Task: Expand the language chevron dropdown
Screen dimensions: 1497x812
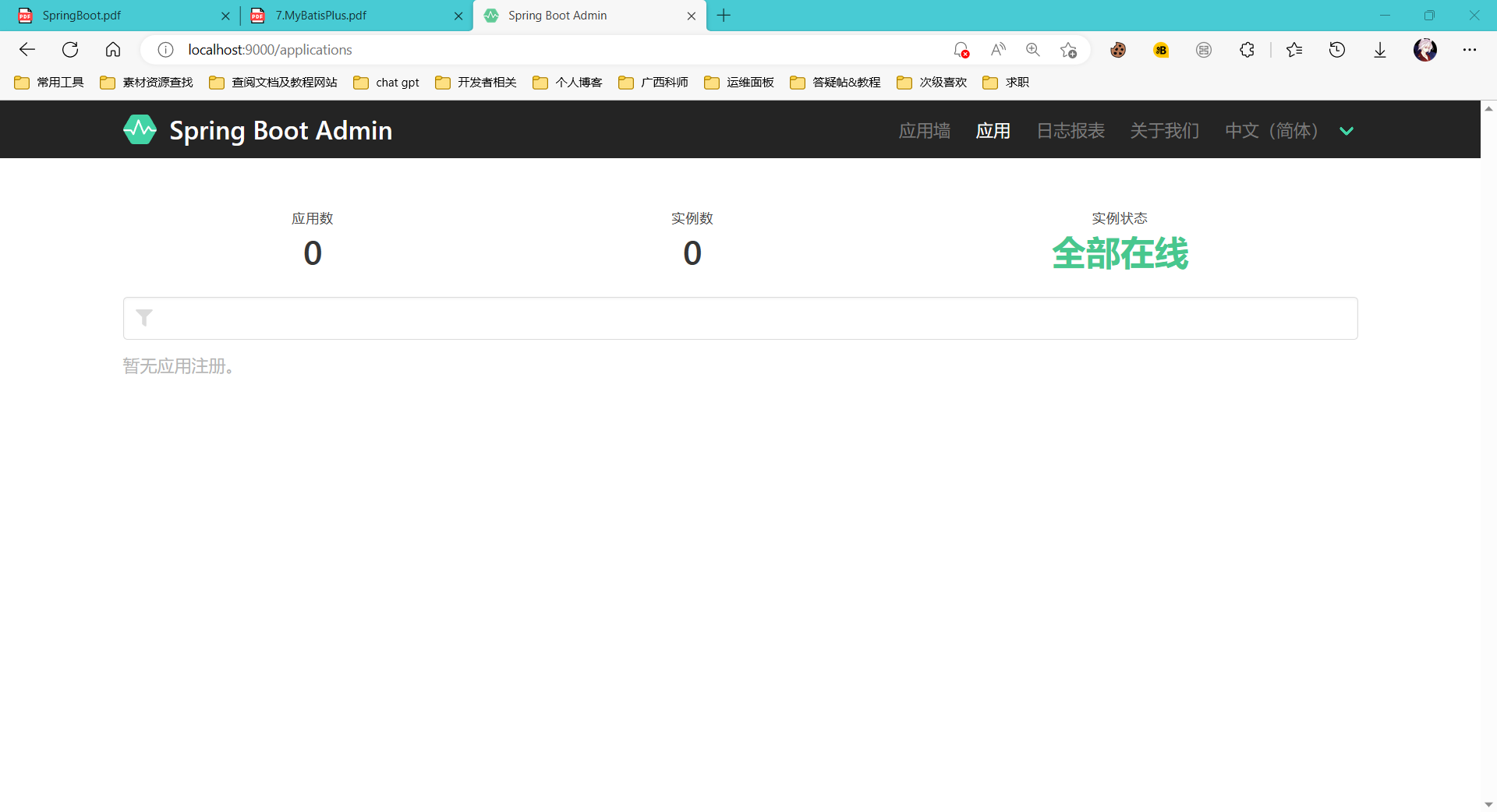Action: point(1347,131)
